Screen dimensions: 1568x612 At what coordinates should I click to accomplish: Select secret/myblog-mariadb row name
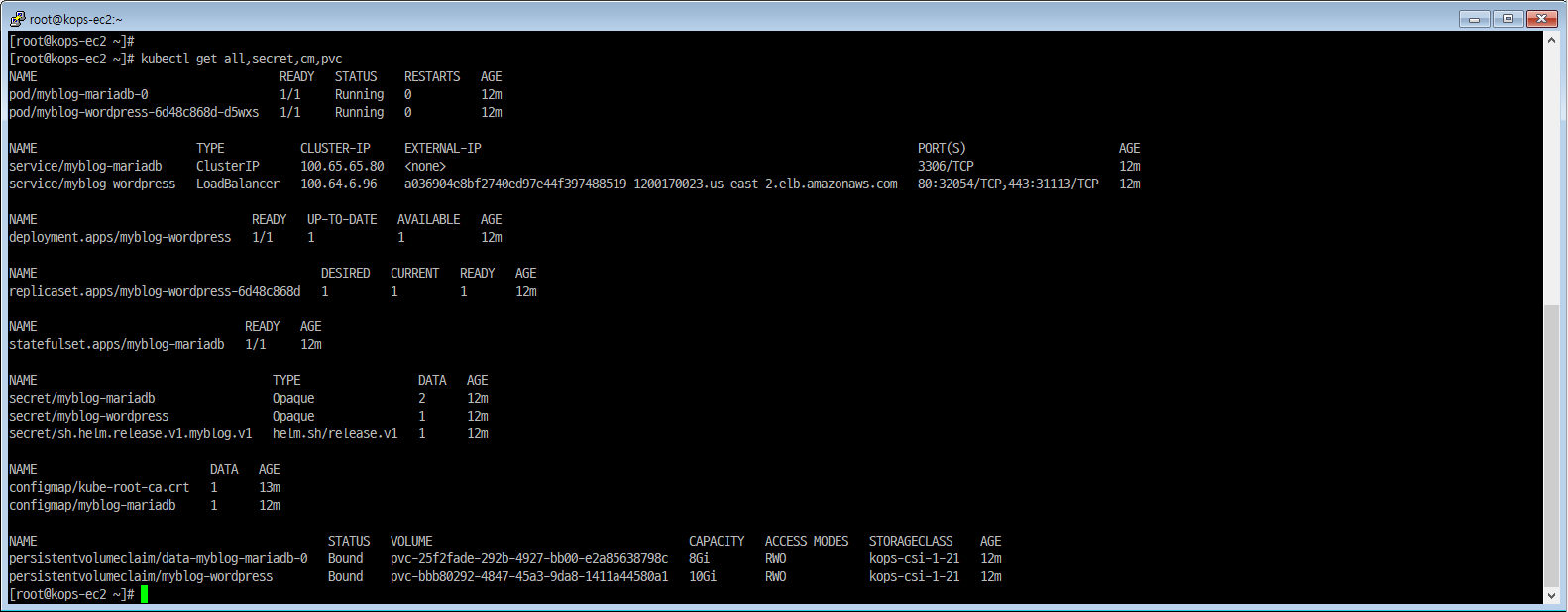82,398
